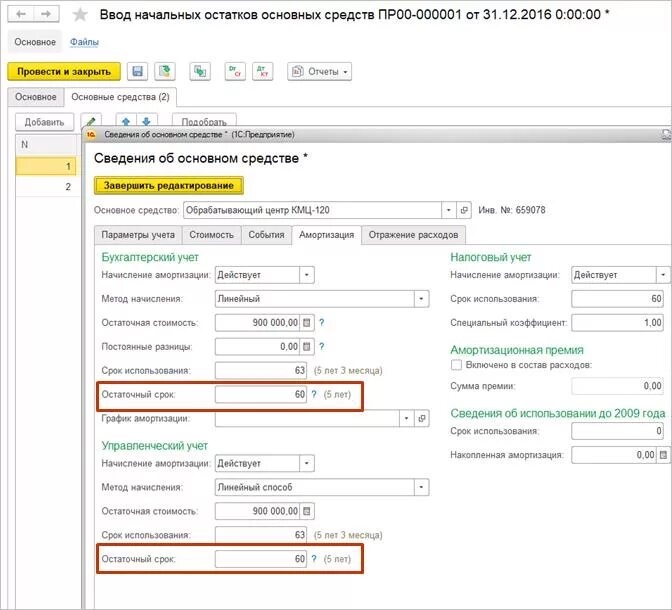This screenshot has width=672, height=610.
Task: Click the post document icon in toolbar
Action: [165, 71]
